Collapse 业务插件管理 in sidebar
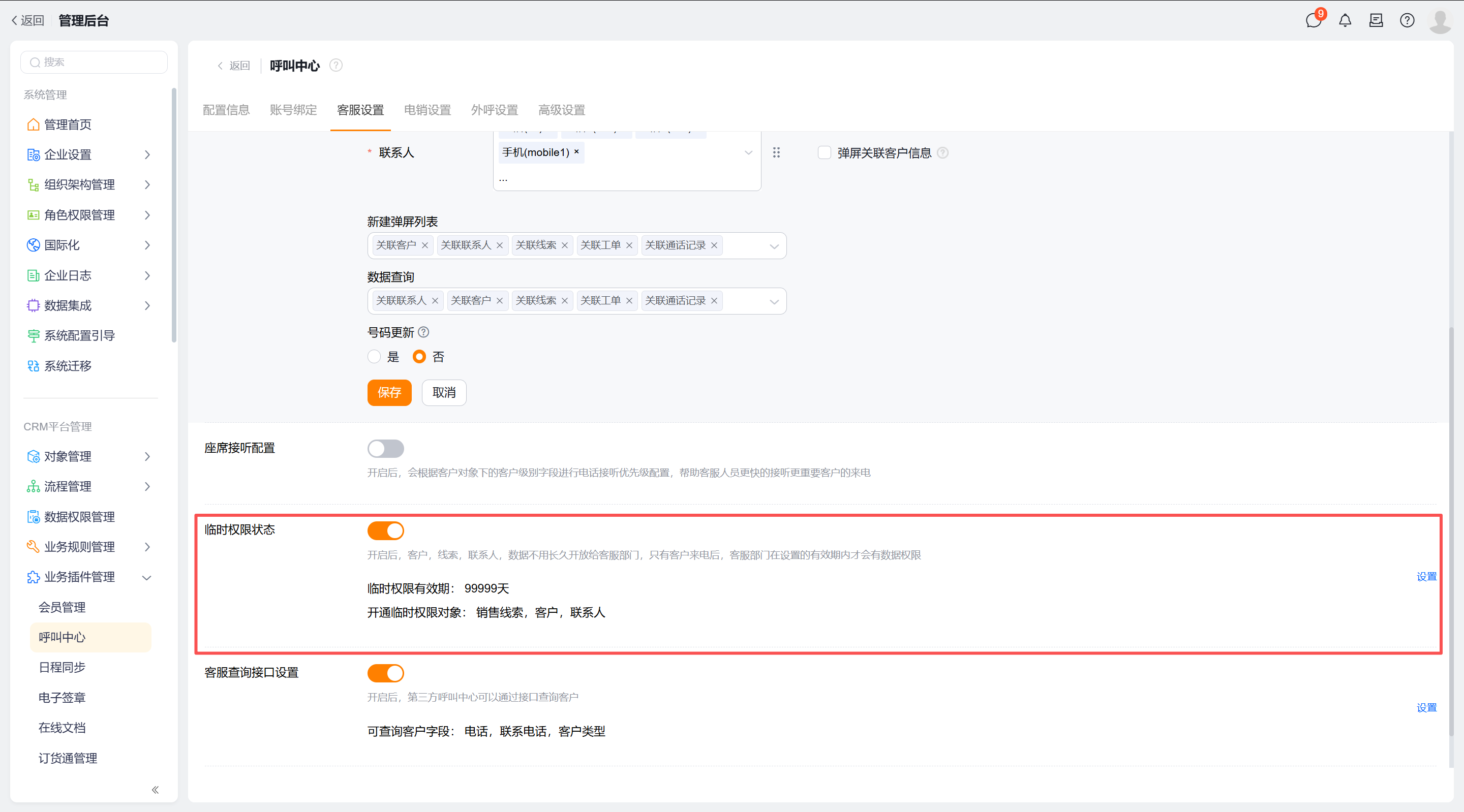 [x=146, y=578]
